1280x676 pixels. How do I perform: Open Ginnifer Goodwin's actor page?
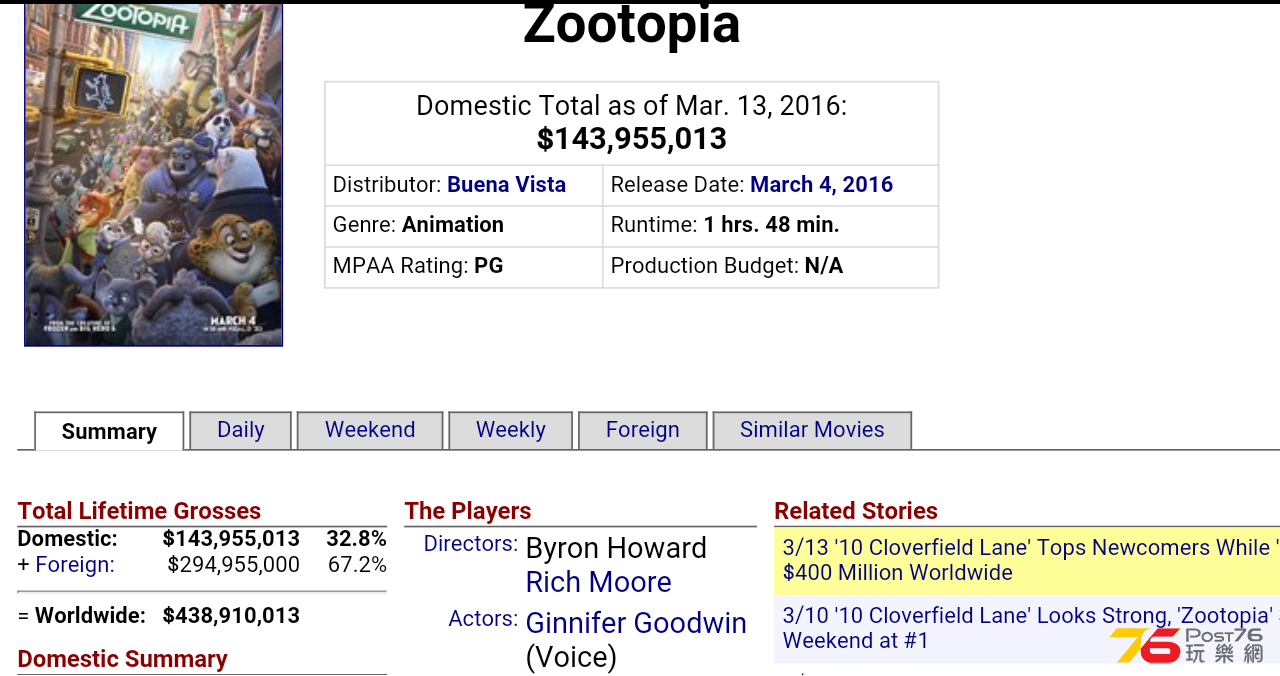coord(636,623)
